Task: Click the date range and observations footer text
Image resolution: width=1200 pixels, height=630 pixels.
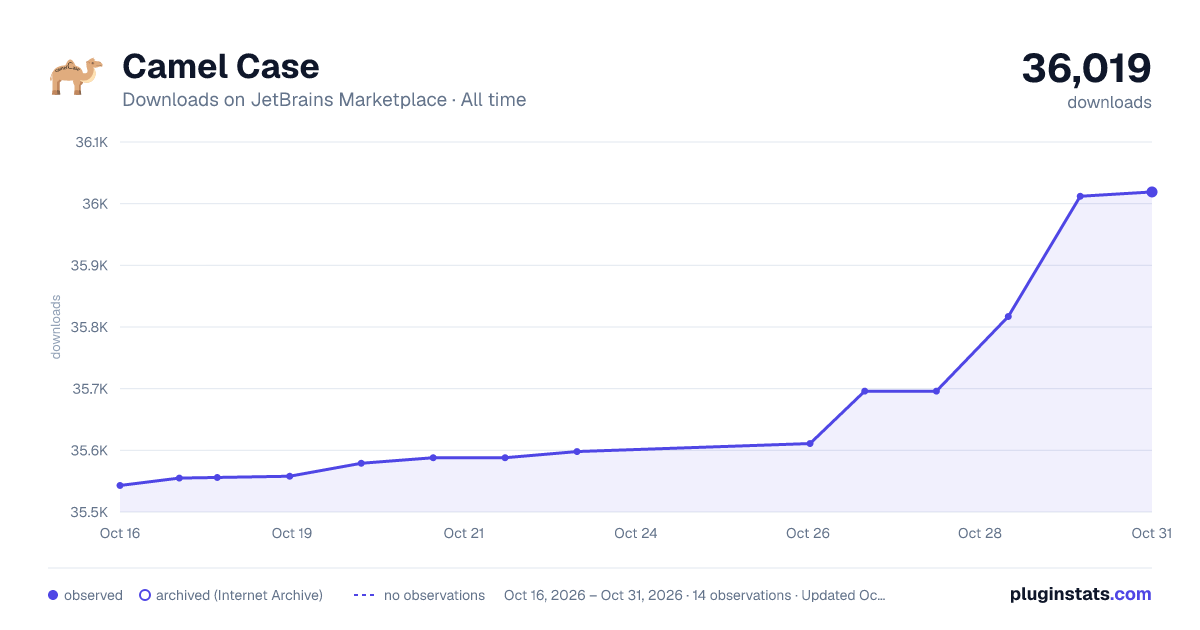Action: pos(695,595)
